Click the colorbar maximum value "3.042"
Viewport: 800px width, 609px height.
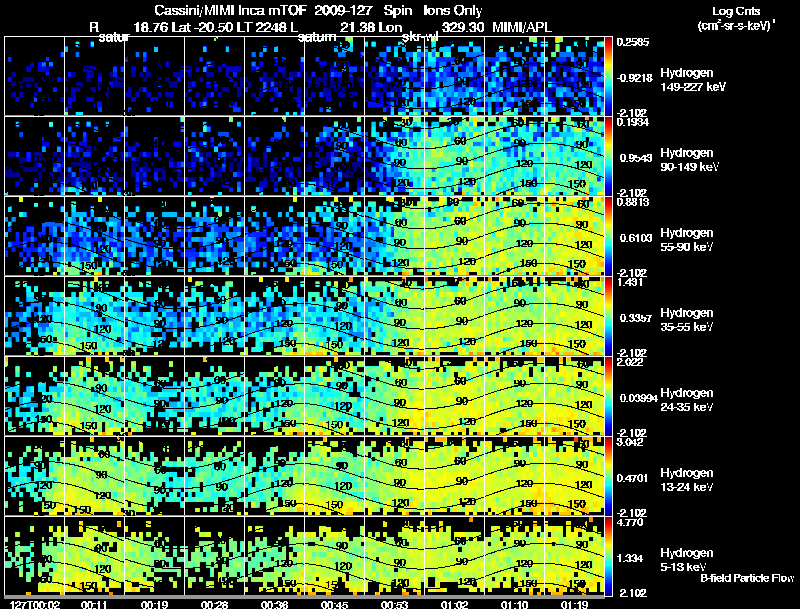(x=630, y=442)
